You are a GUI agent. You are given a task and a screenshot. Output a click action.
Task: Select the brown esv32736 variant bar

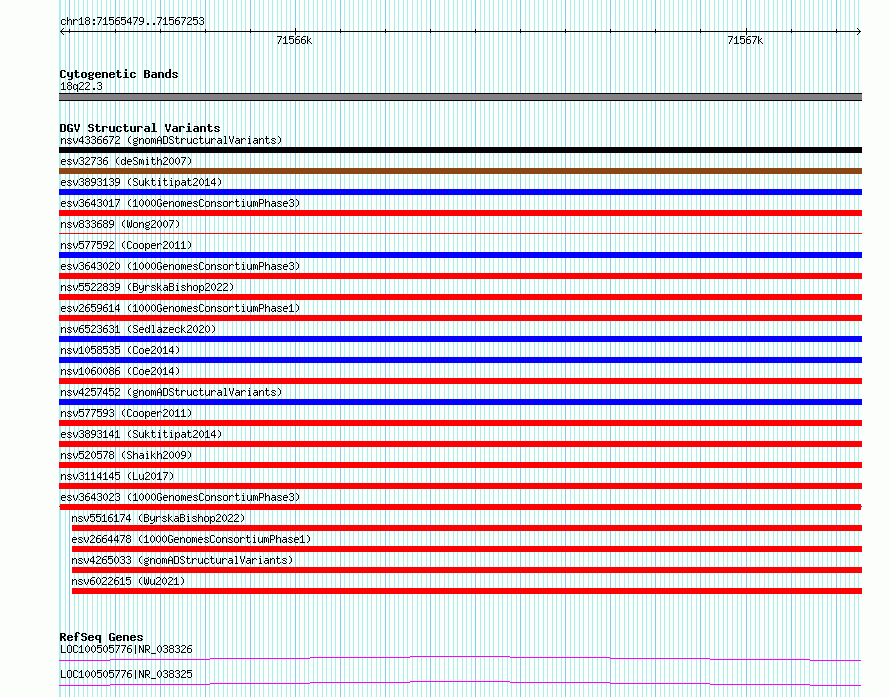[460, 171]
